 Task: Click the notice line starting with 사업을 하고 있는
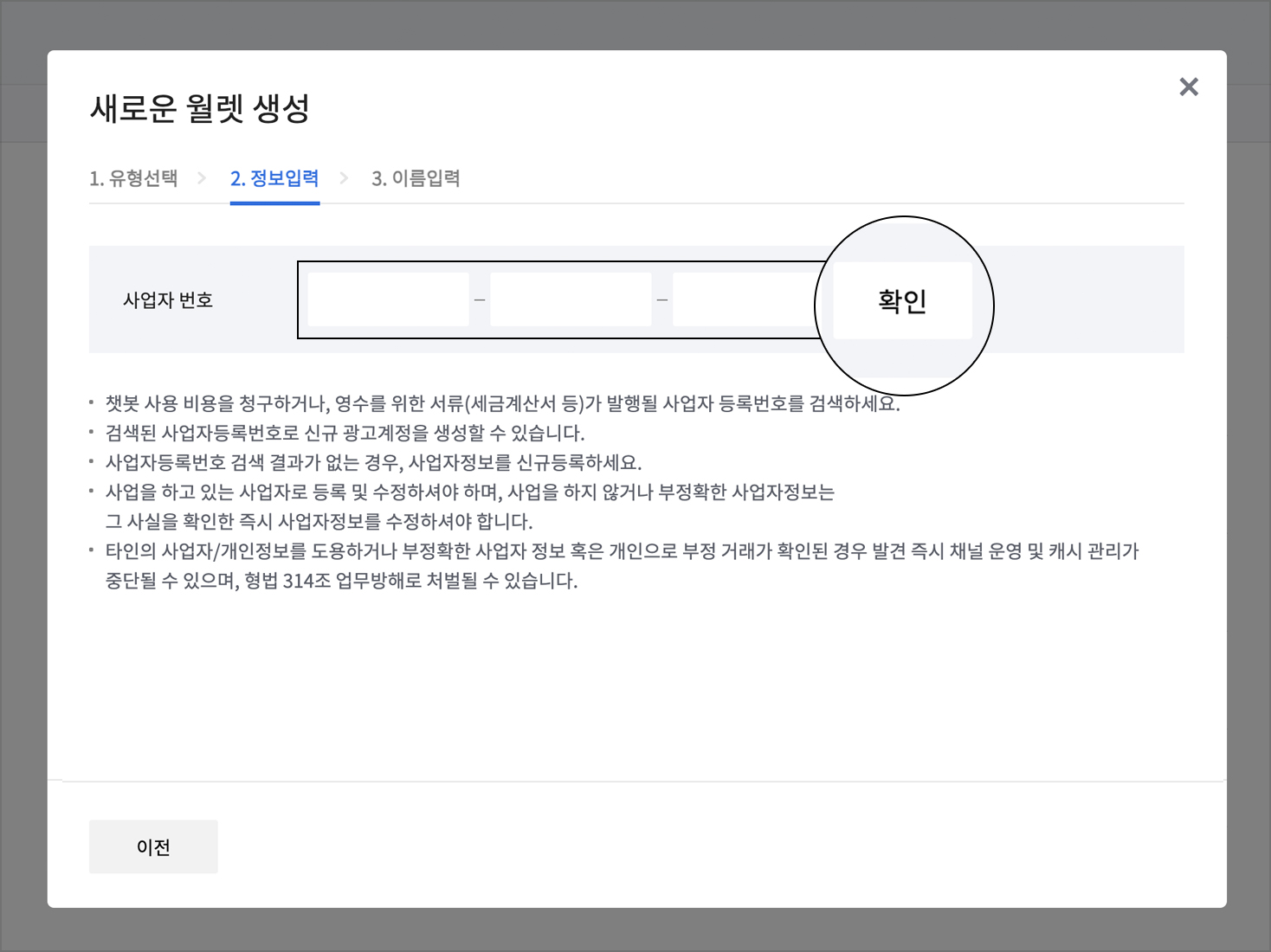click(x=469, y=492)
